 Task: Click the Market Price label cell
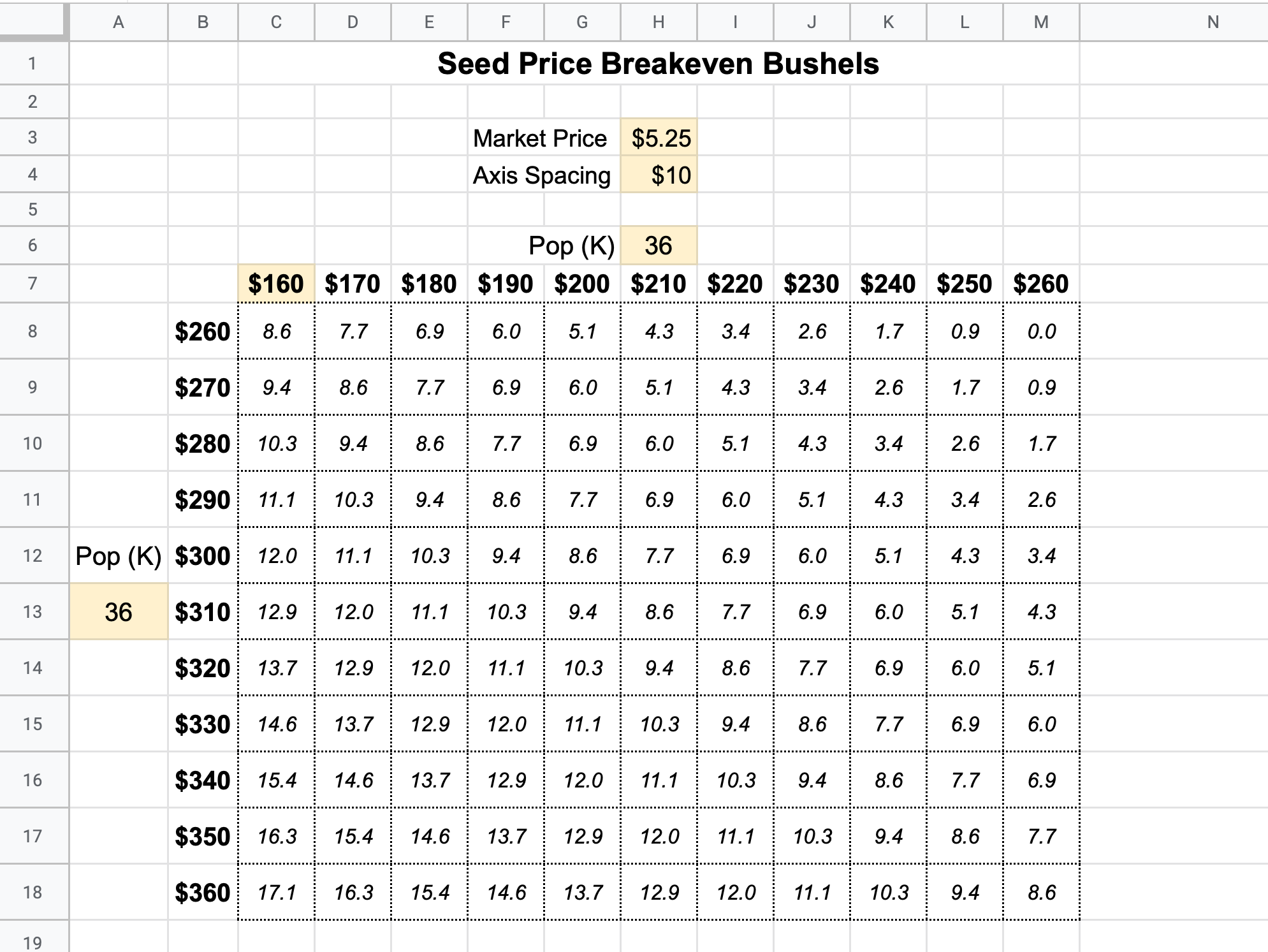(x=541, y=138)
